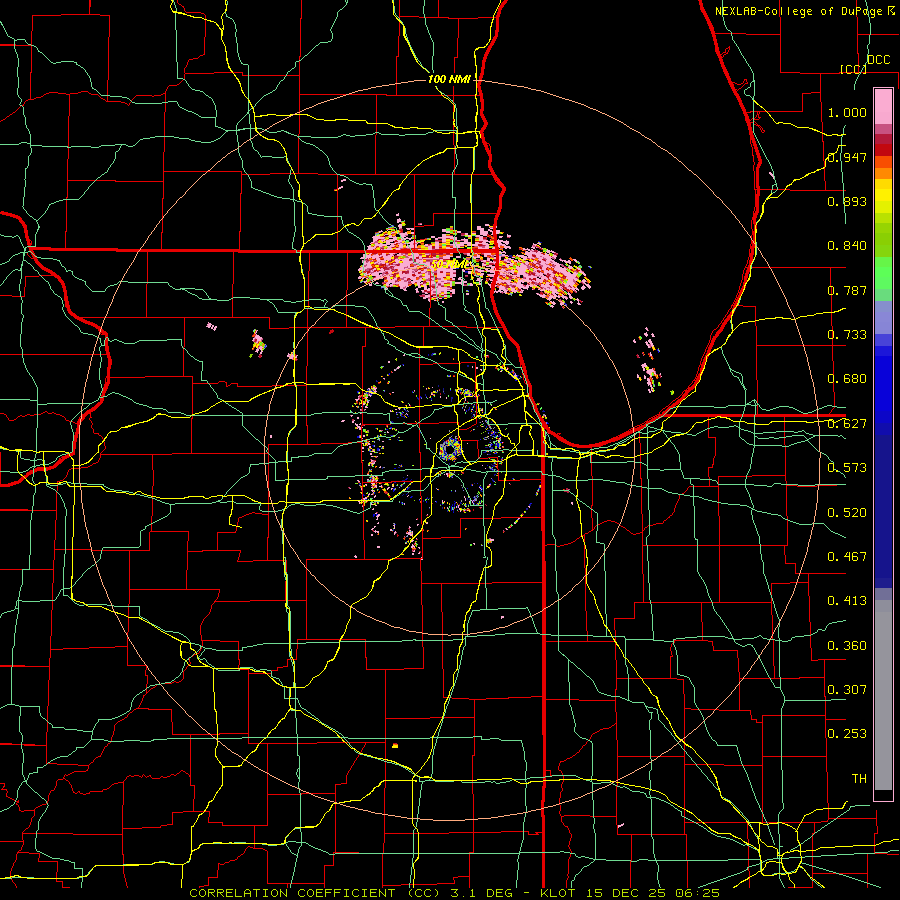
Task: Click the 0.307 scale value
Action: point(847,690)
